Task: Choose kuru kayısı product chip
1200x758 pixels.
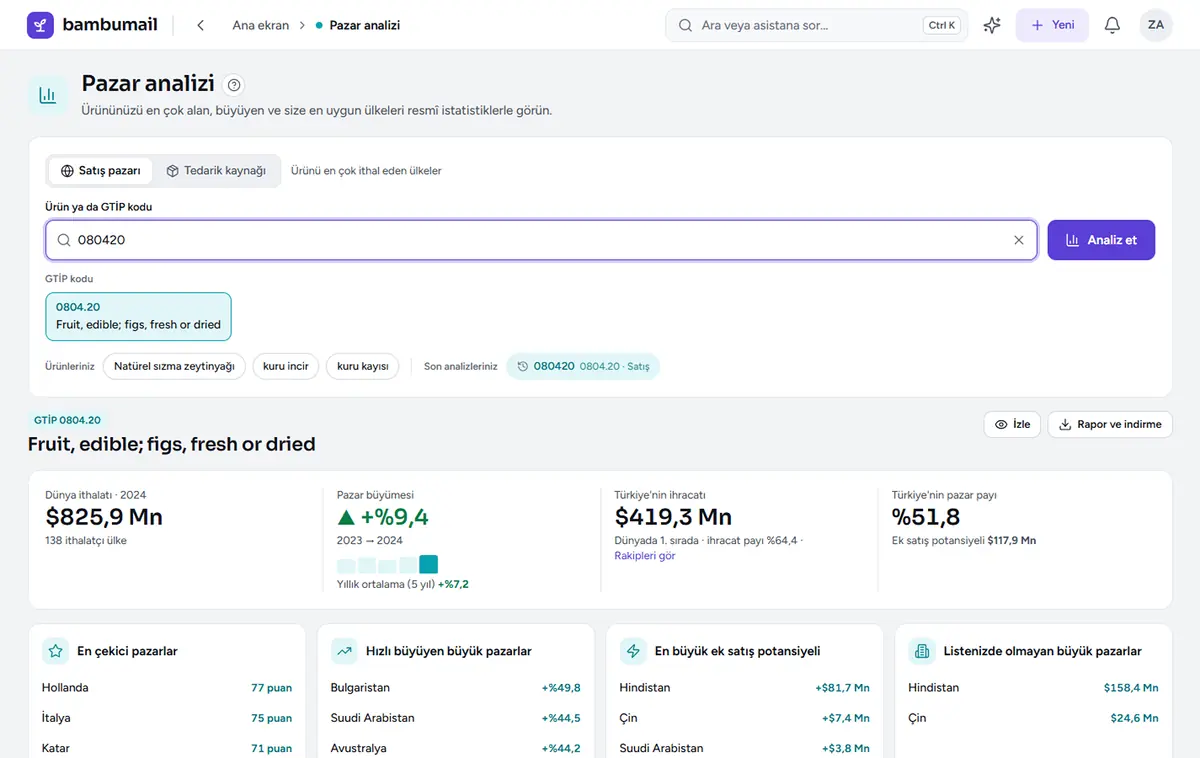Action: [x=363, y=367]
